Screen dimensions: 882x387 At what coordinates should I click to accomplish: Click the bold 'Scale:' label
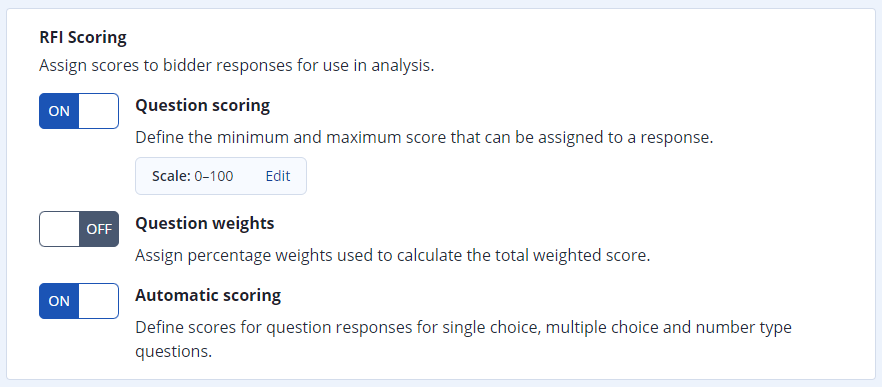[x=172, y=176]
